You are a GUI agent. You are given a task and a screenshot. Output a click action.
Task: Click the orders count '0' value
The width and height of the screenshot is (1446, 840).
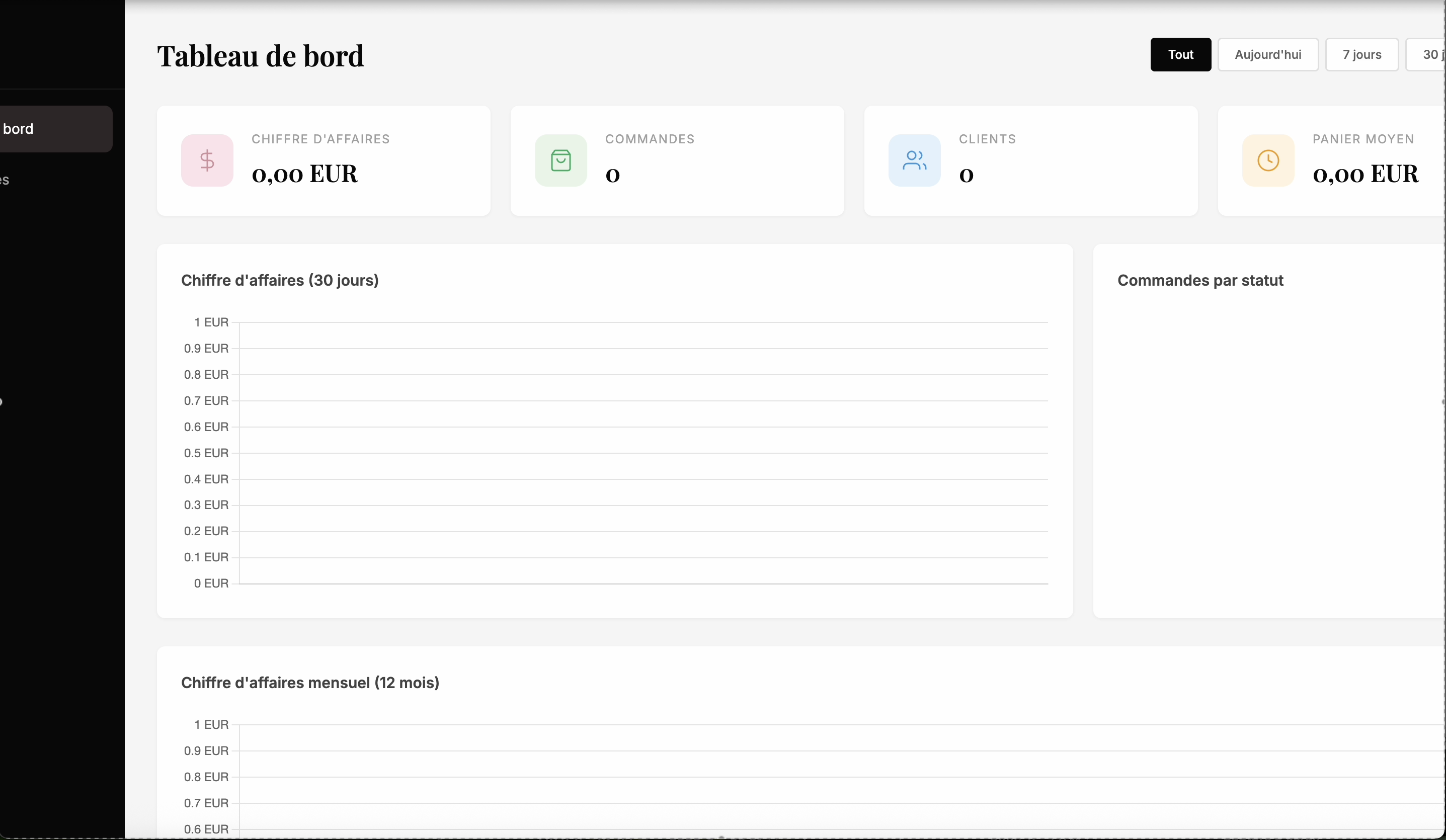(613, 175)
